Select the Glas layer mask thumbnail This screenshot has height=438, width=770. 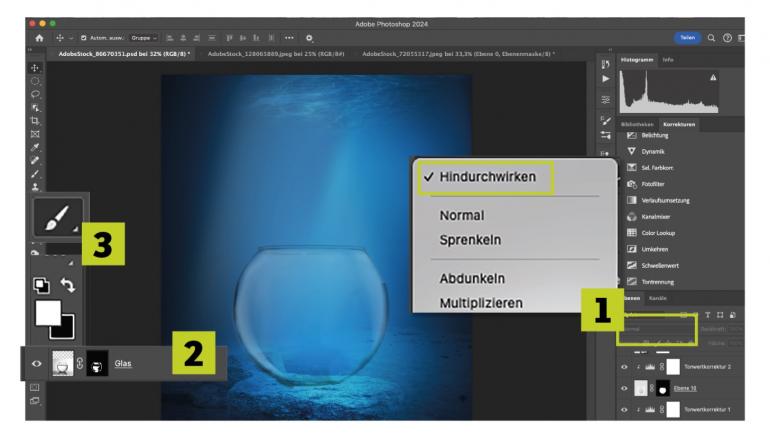click(97, 364)
